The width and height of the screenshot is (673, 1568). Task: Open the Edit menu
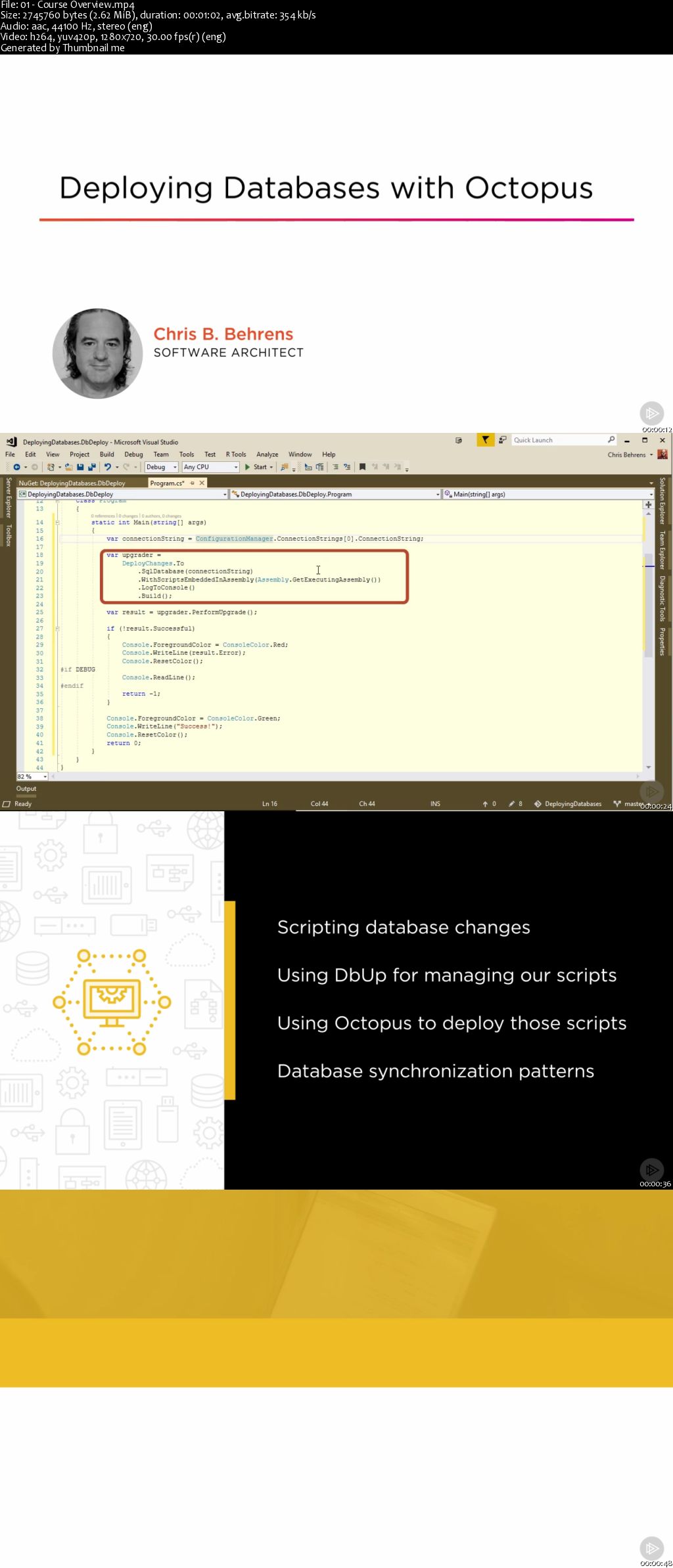[x=30, y=454]
